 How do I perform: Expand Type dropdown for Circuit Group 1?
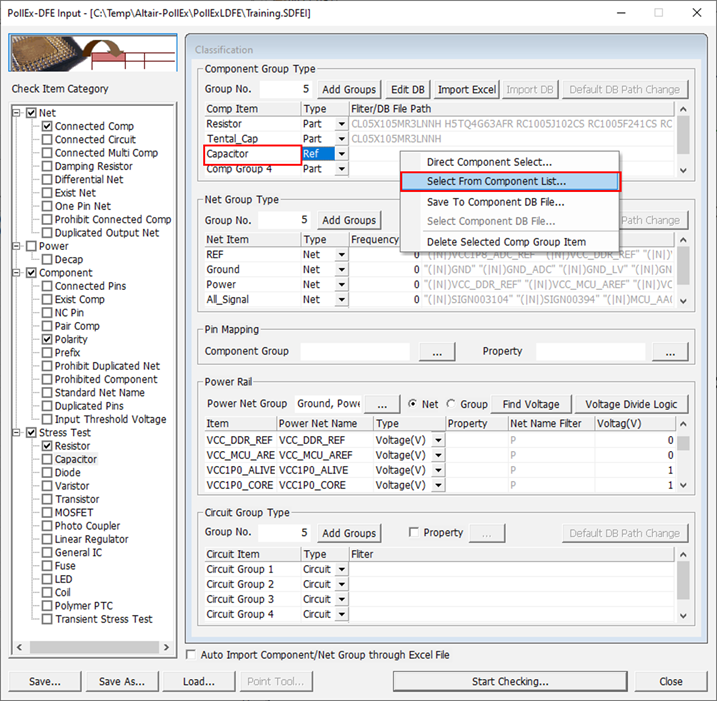pyautogui.click(x=342, y=570)
